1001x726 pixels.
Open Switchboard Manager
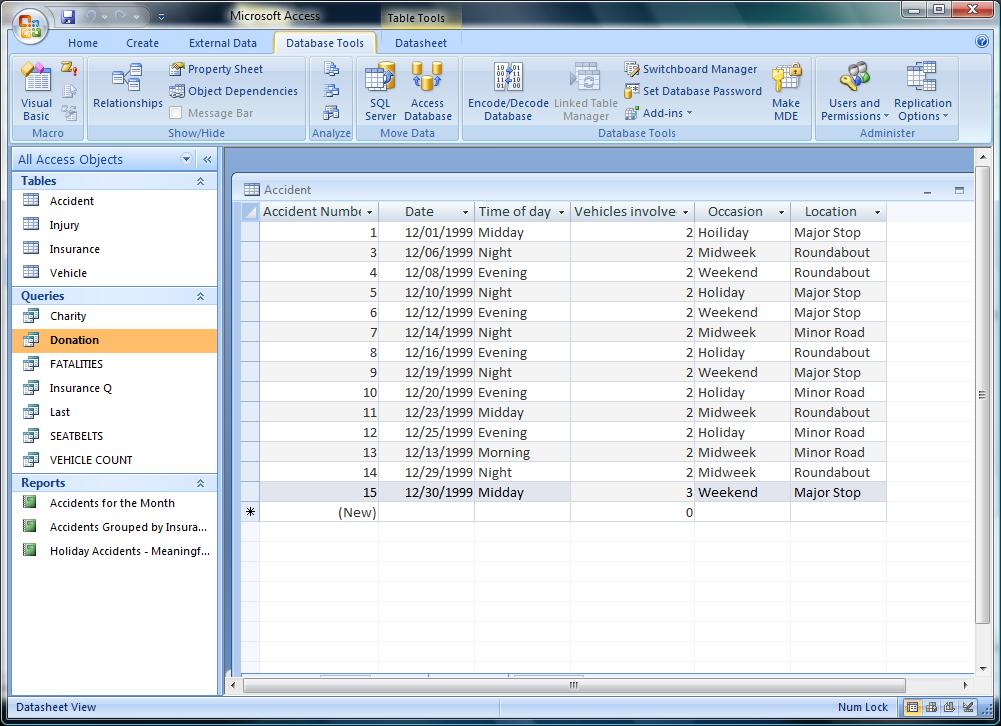coord(691,69)
